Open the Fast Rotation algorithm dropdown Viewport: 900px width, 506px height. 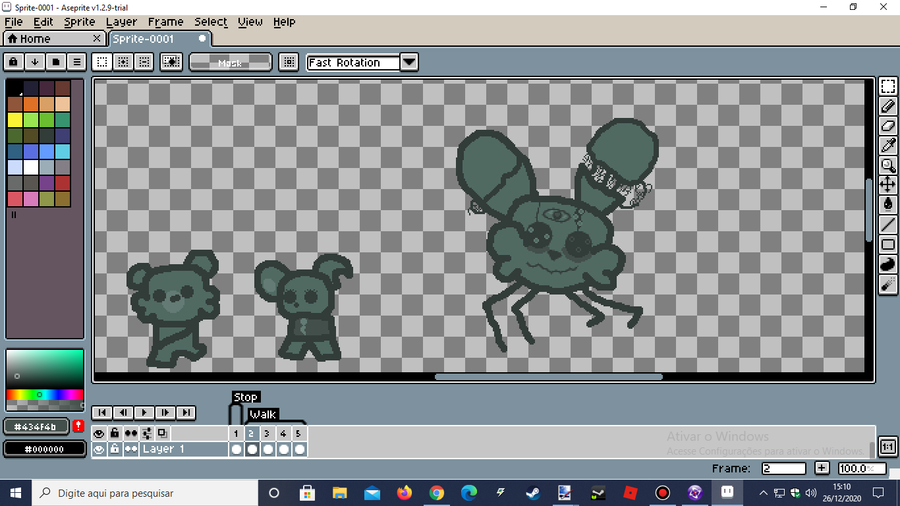pos(409,62)
